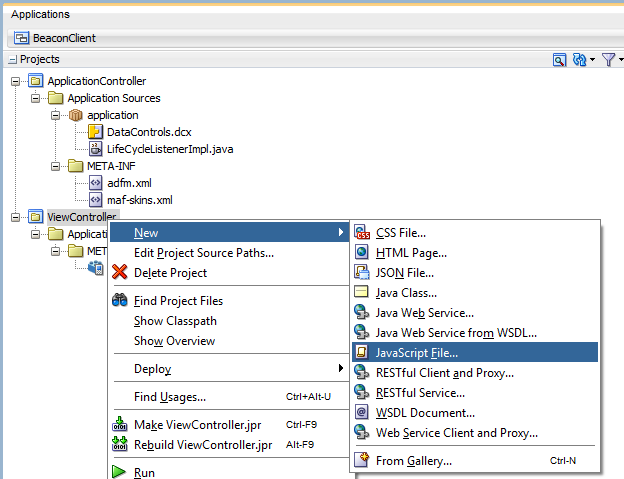Choose Rebuild ViewController.jpr
This screenshot has height=479, width=624.
pyautogui.click(x=229, y=445)
